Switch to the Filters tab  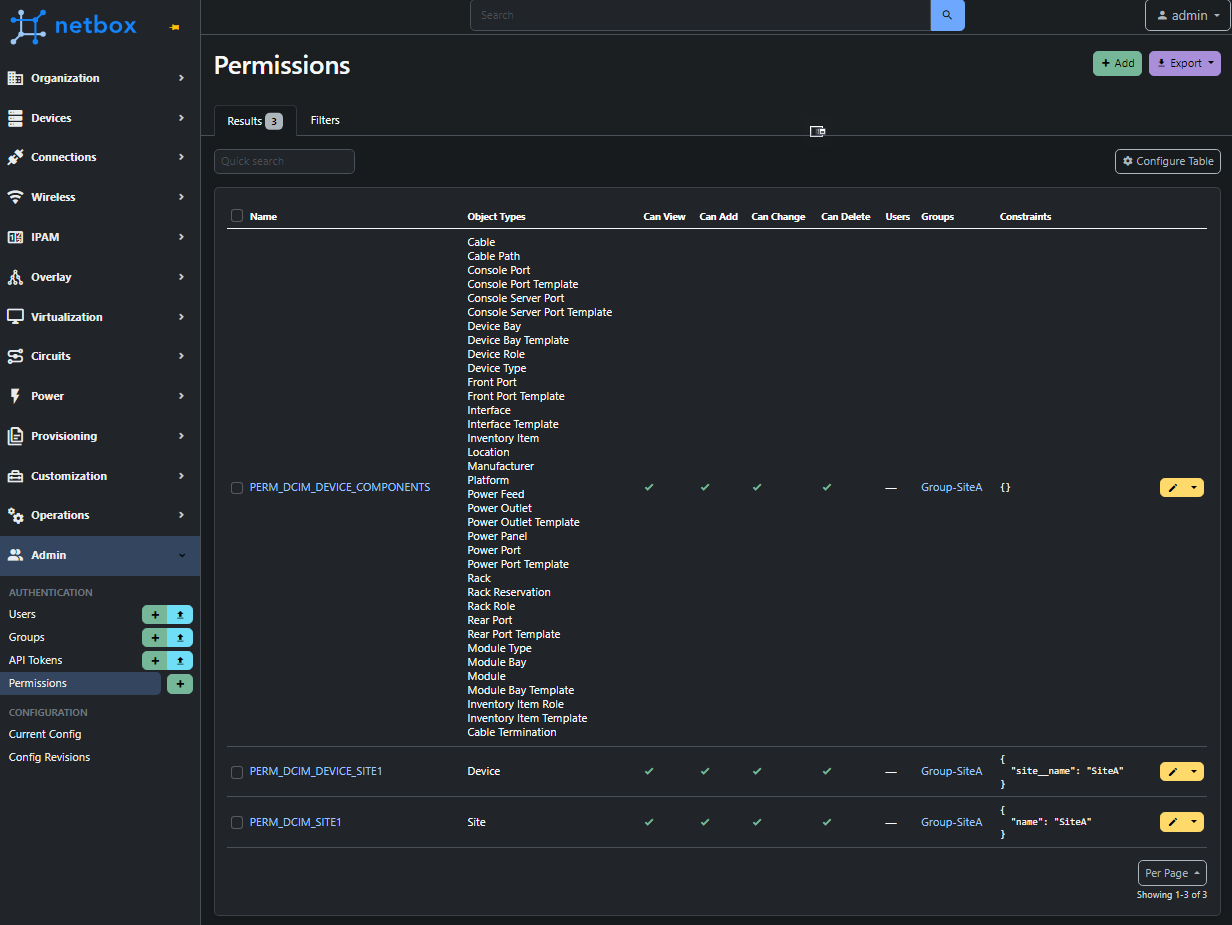pyautogui.click(x=325, y=120)
